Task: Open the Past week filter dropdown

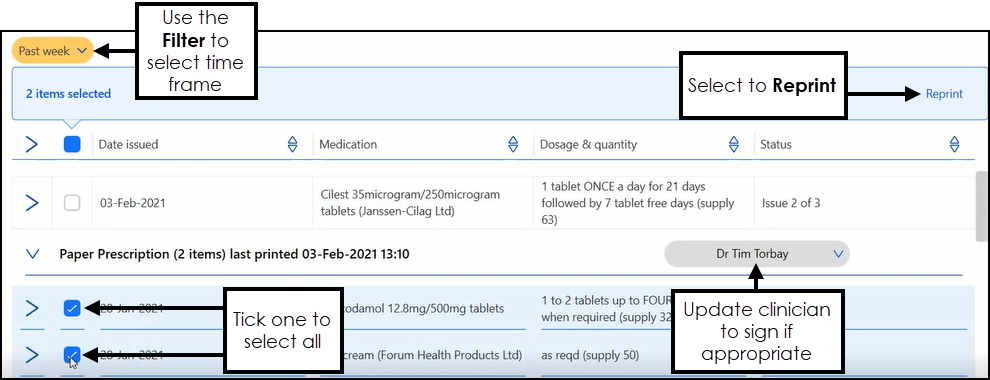Action: coord(52,51)
